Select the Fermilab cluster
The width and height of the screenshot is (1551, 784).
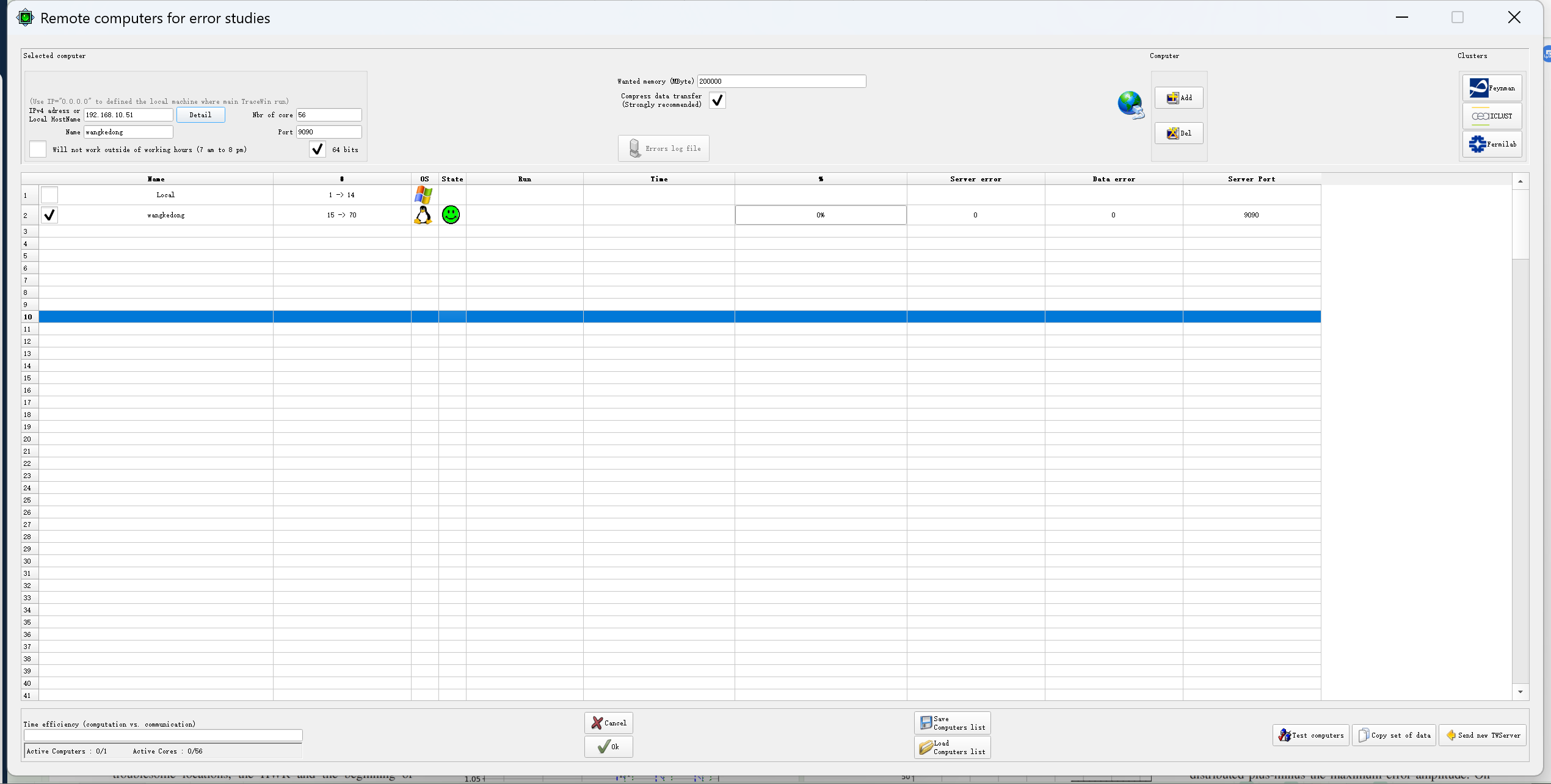click(x=1491, y=144)
